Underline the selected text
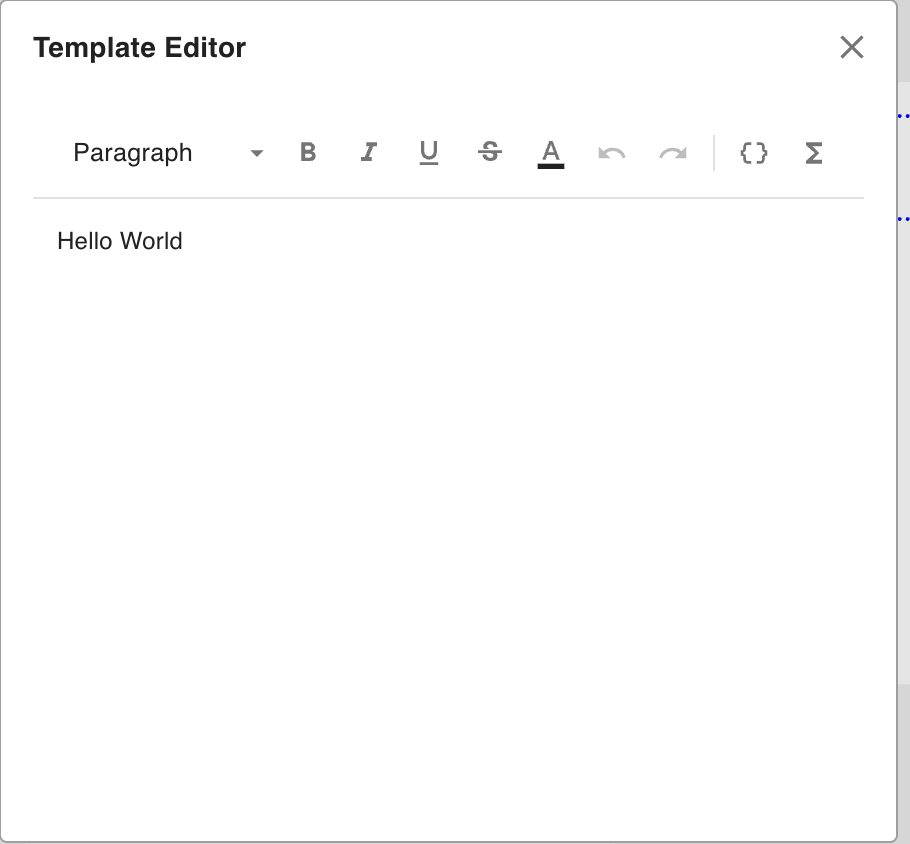Screen dimensions: 910x844 click(x=429, y=153)
